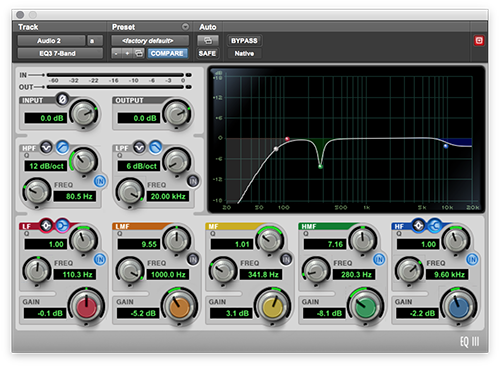Click the red target button
500x367 pixels.
click(x=479, y=41)
